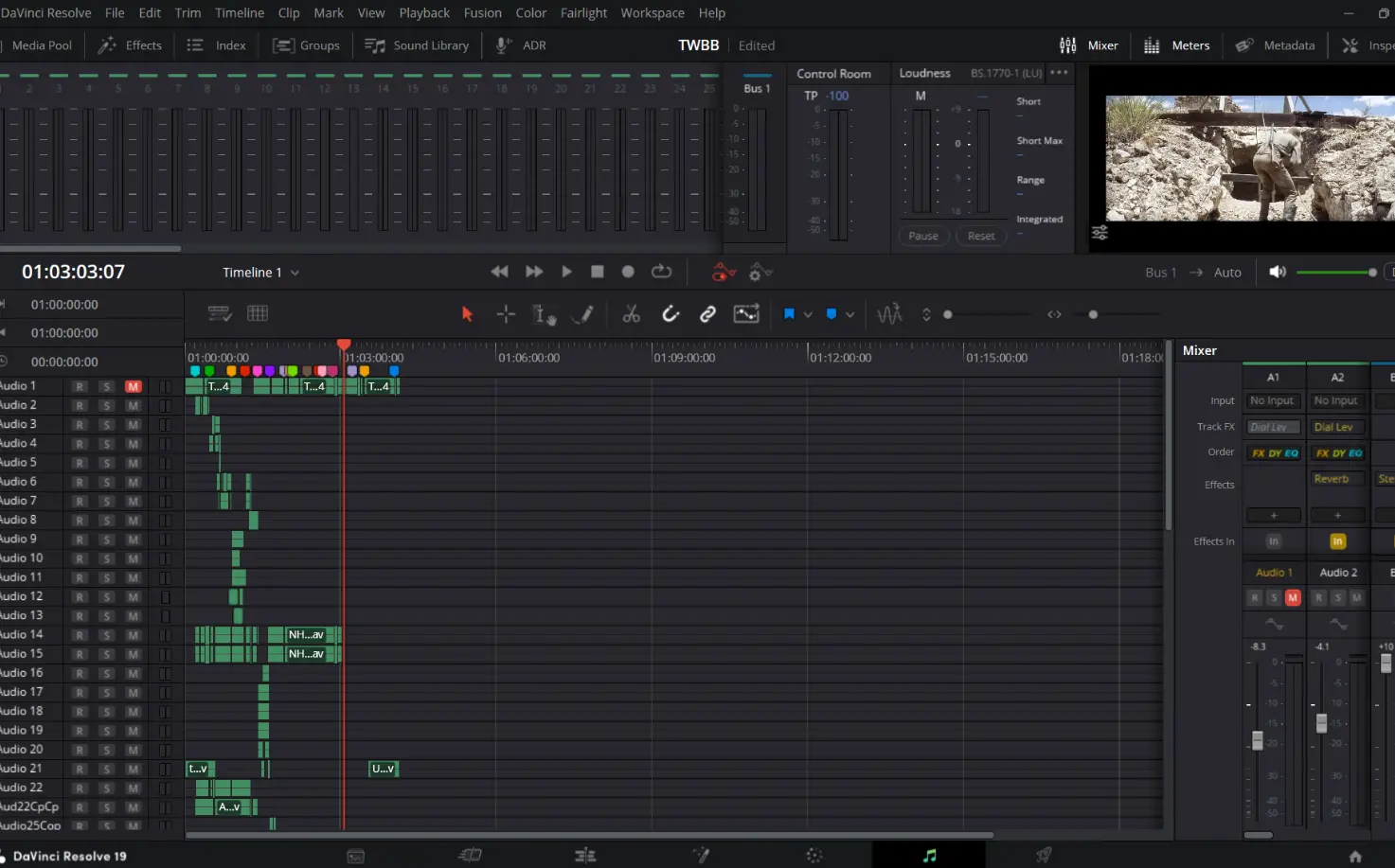Open the Timeline 1 dropdown

[261, 273]
